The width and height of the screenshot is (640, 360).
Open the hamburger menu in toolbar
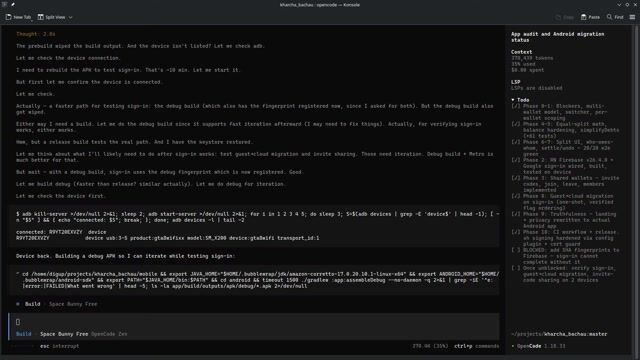point(632,17)
